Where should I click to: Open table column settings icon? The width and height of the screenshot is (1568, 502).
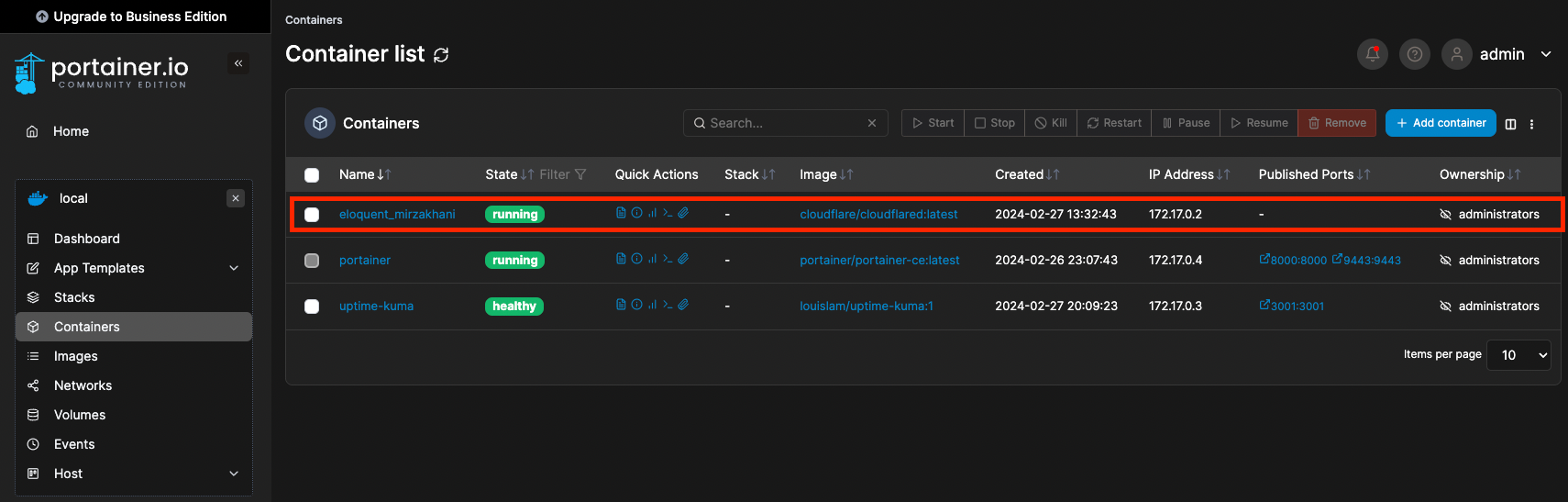(1510, 124)
